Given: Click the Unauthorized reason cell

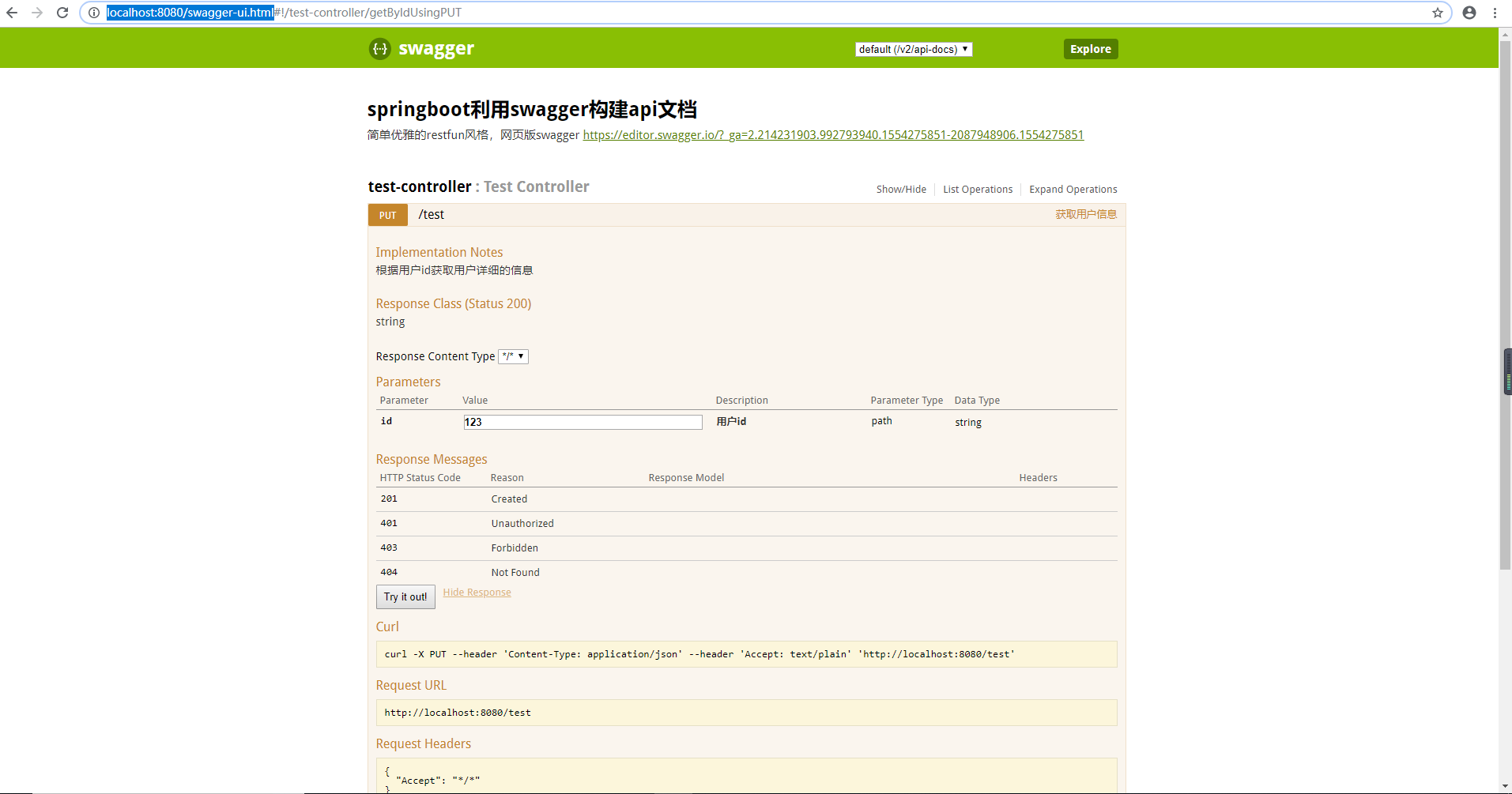Looking at the screenshot, I should coord(522,523).
